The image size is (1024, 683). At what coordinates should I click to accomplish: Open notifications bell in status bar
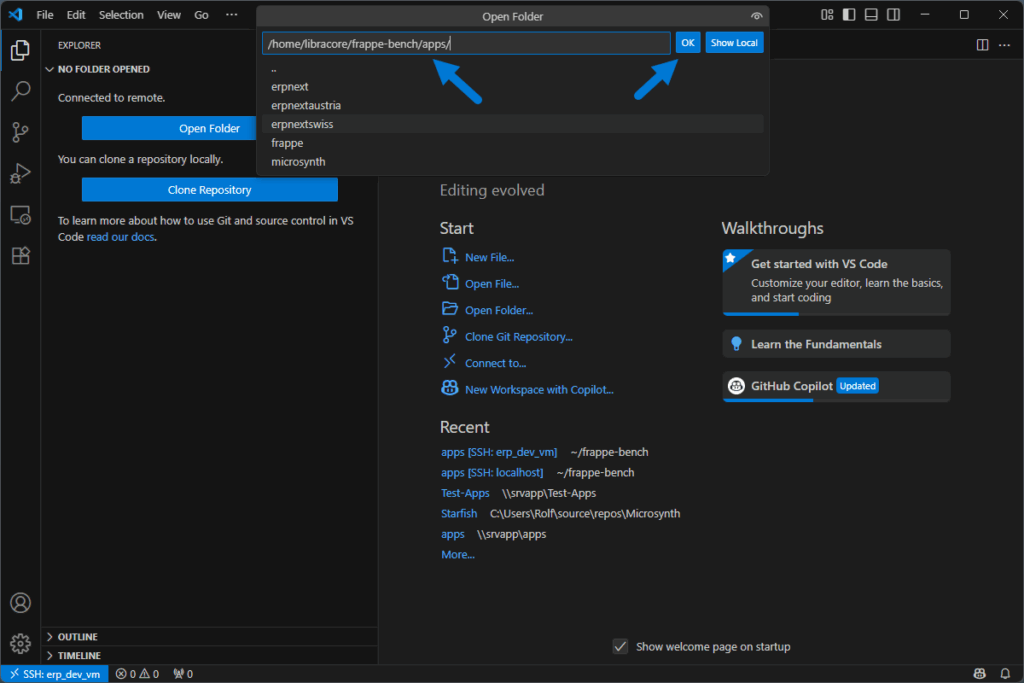tap(1005, 673)
